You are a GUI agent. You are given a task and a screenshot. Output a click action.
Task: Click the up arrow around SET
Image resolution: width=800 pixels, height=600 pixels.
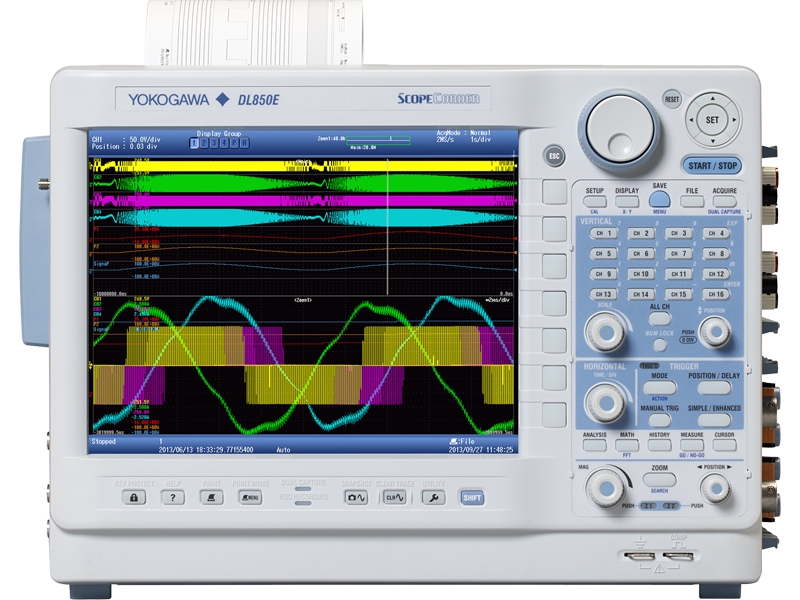713,98
